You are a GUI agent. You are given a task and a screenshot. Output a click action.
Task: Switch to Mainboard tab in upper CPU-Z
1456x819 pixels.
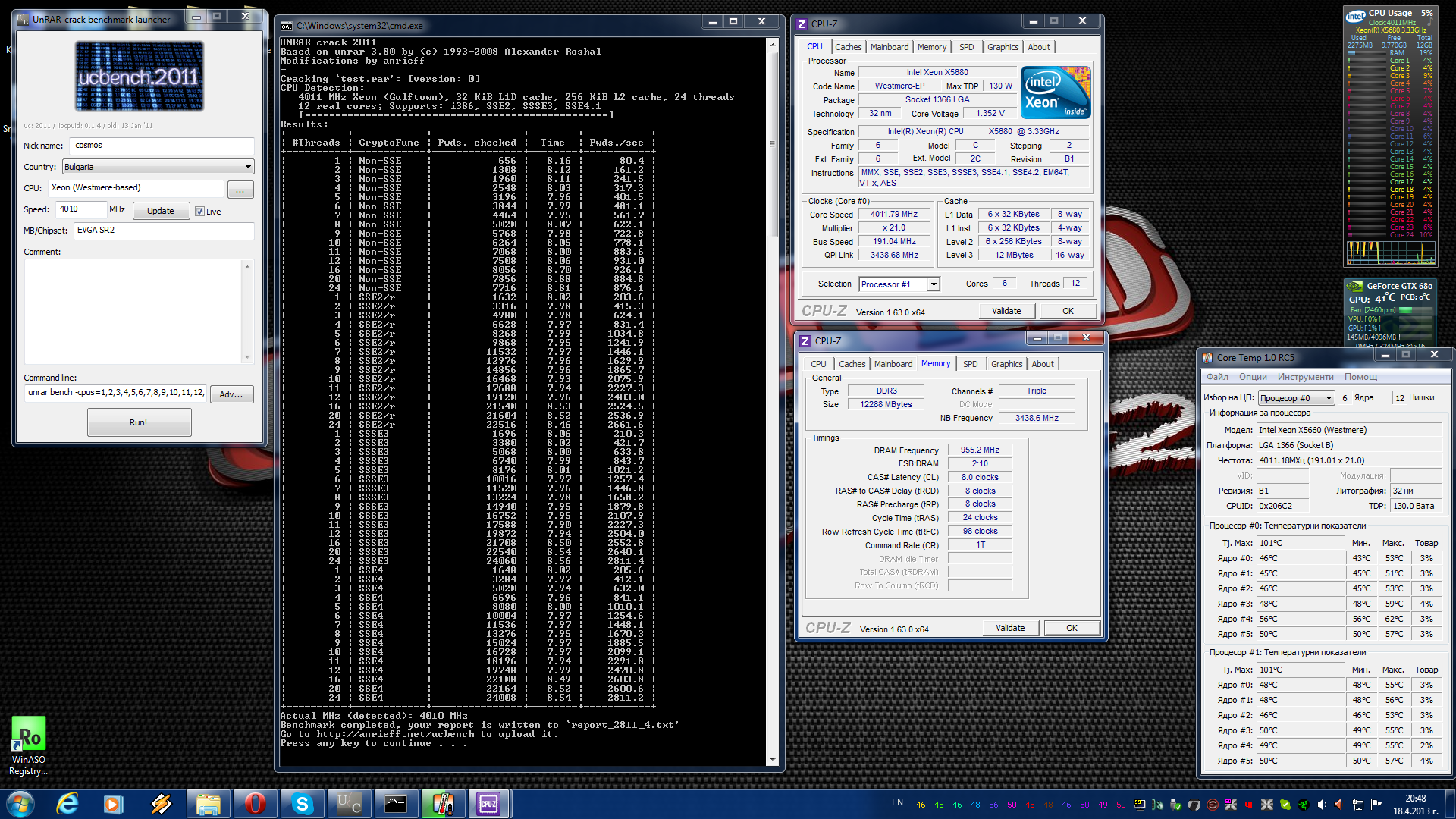click(x=889, y=47)
